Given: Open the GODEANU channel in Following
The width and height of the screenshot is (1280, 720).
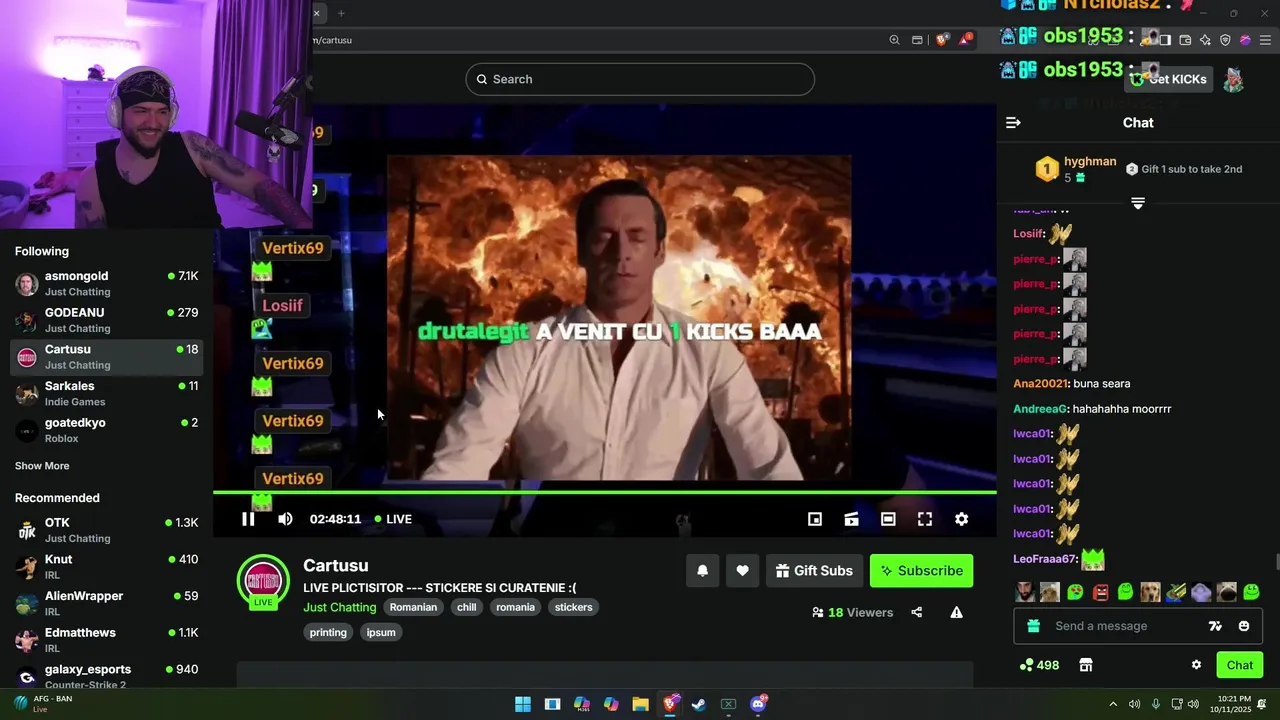Looking at the screenshot, I should (106, 320).
